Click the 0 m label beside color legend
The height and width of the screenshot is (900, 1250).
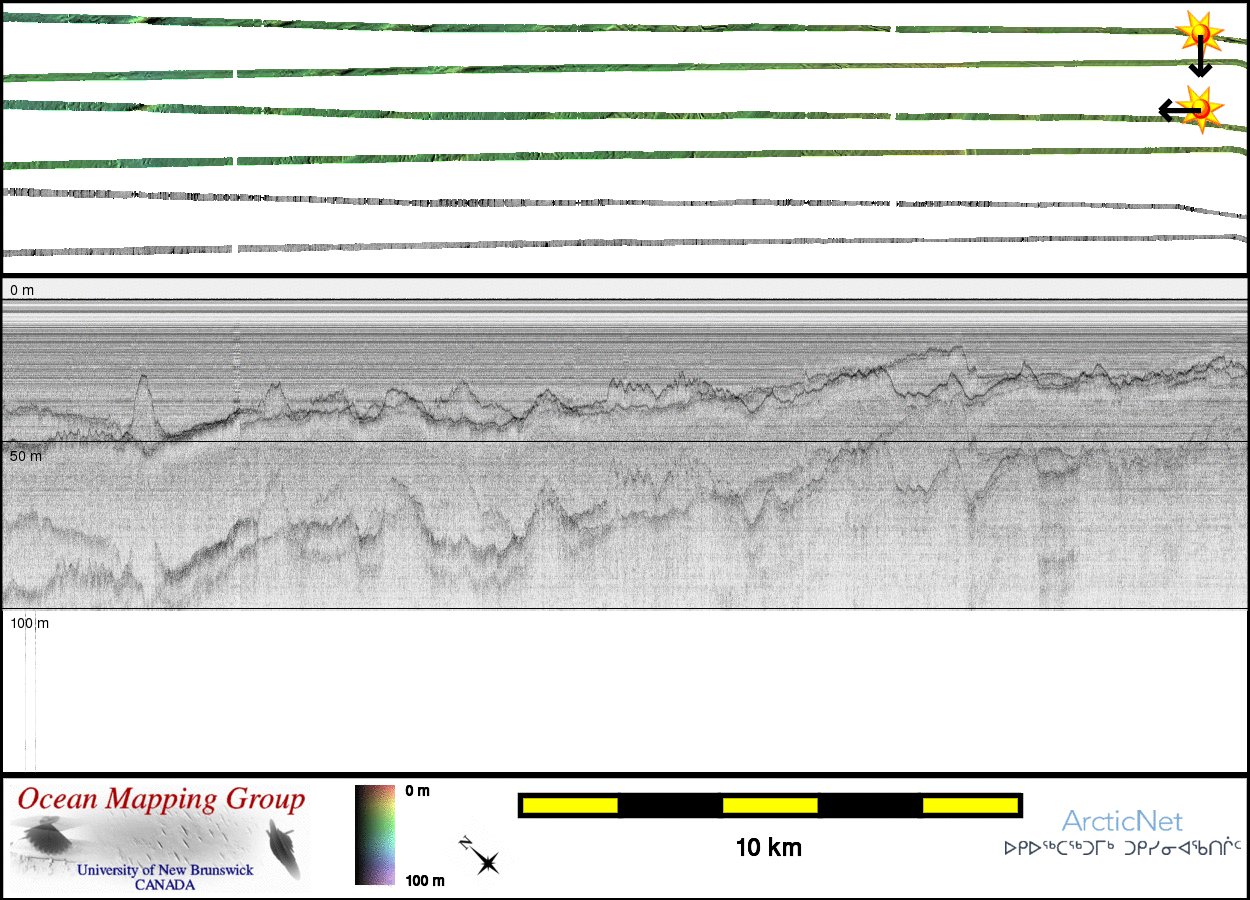[x=418, y=791]
